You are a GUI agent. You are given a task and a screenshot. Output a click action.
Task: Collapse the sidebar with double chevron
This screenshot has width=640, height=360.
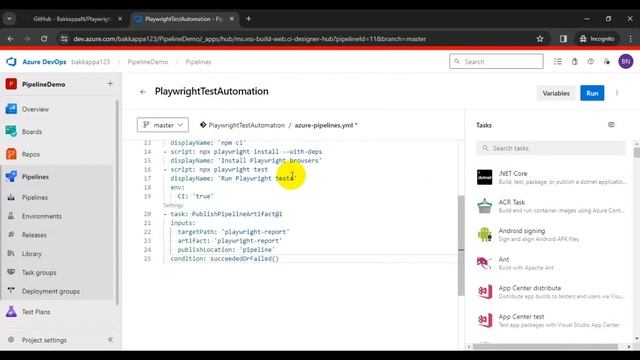[110, 340]
